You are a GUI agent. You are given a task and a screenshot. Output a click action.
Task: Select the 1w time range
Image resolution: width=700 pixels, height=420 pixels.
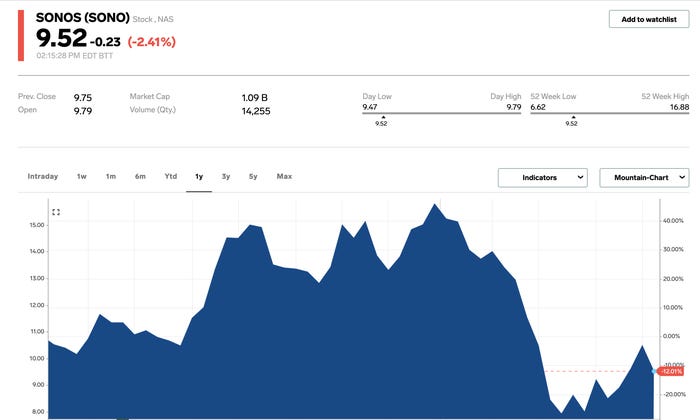click(82, 176)
